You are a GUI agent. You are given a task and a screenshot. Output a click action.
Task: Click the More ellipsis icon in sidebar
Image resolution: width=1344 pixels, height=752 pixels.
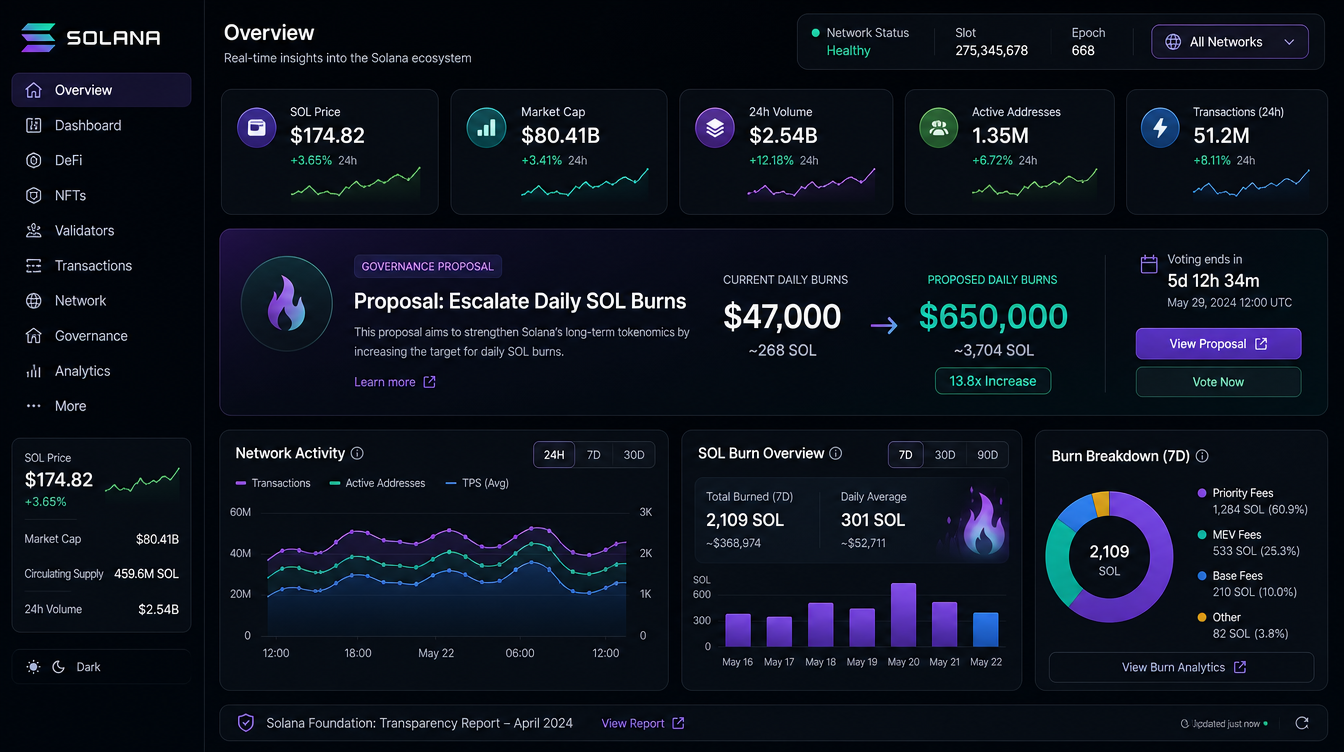coord(34,406)
